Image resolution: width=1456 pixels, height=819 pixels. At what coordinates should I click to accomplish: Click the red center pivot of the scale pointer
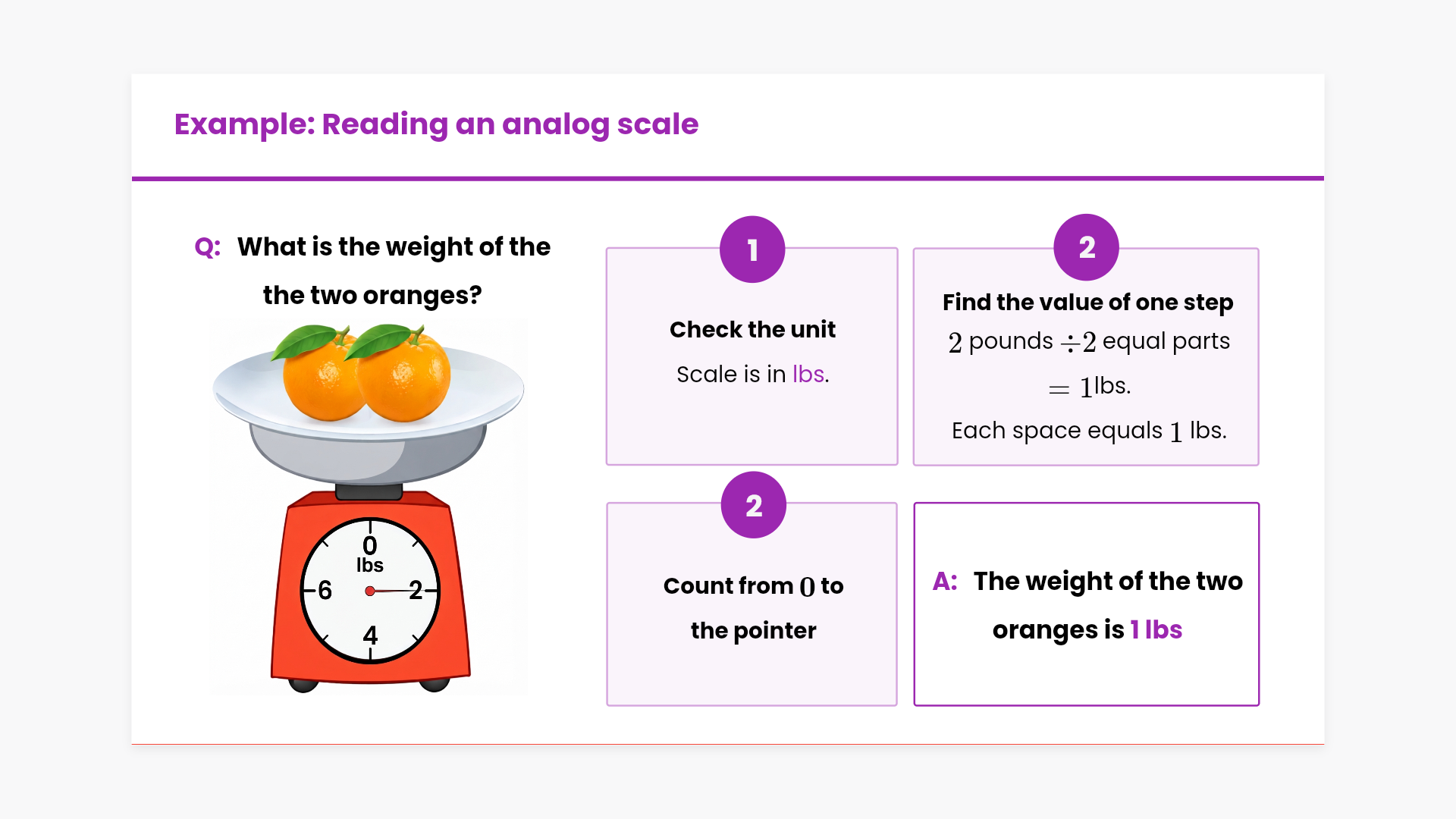[370, 591]
